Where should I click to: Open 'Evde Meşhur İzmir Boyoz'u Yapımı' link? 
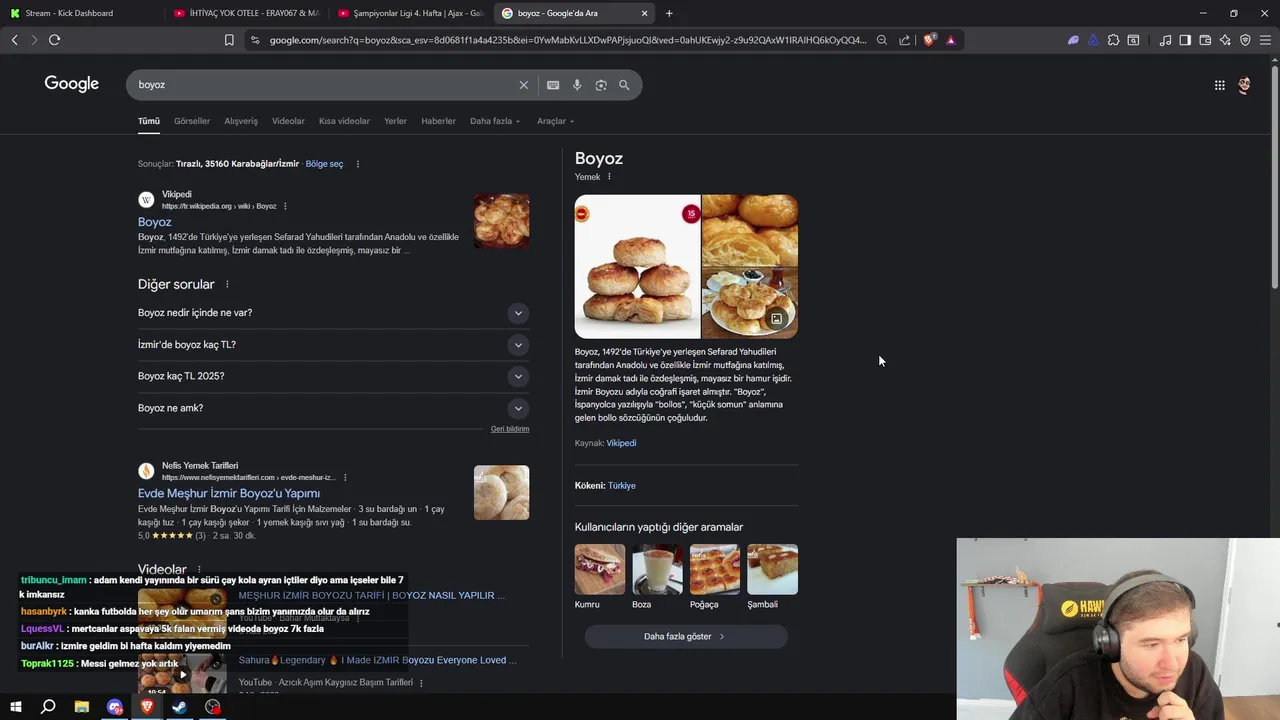click(x=229, y=493)
